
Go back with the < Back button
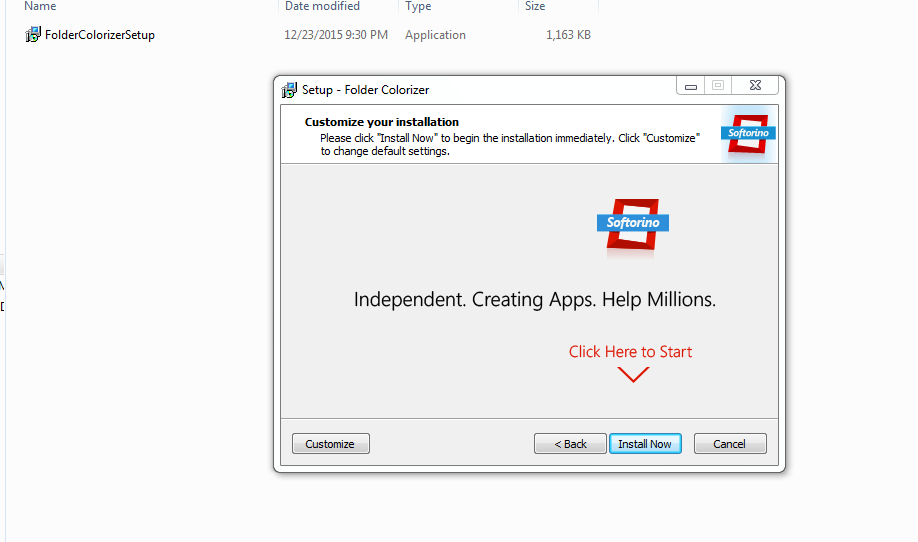pyautogui.click(x=570, y=444)
